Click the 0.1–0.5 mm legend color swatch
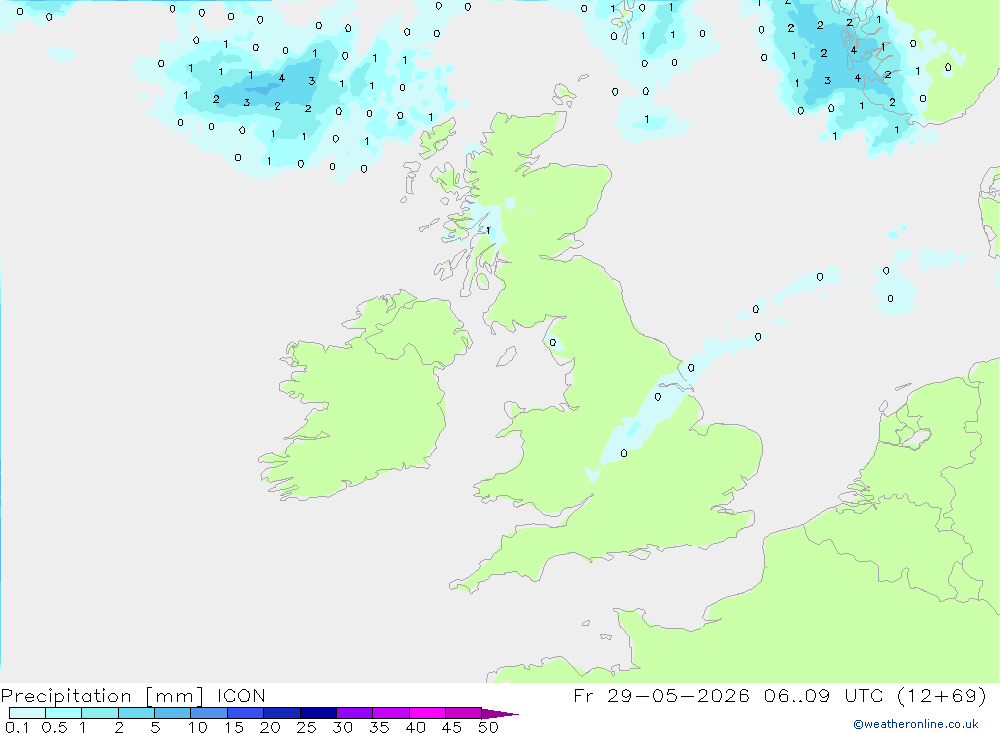 [x=27, y=713]
